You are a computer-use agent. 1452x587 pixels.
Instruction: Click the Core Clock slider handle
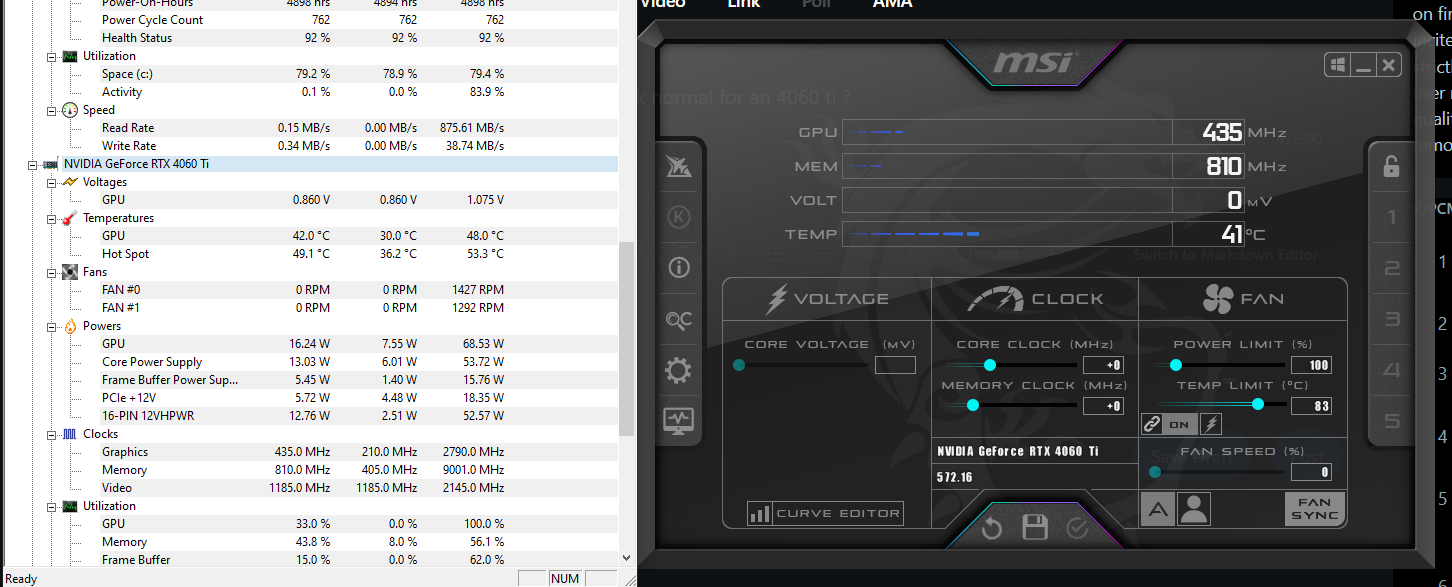990,365
